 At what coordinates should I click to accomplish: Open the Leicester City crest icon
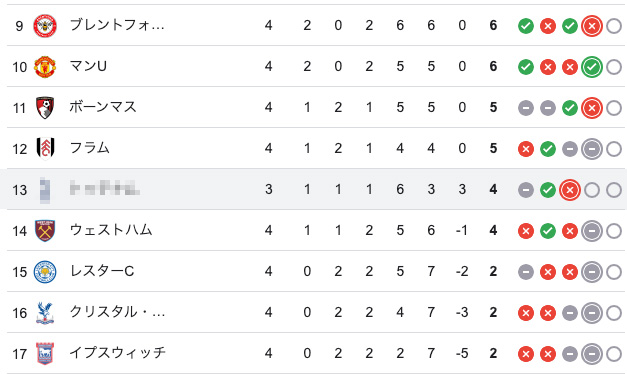[45, 272]
